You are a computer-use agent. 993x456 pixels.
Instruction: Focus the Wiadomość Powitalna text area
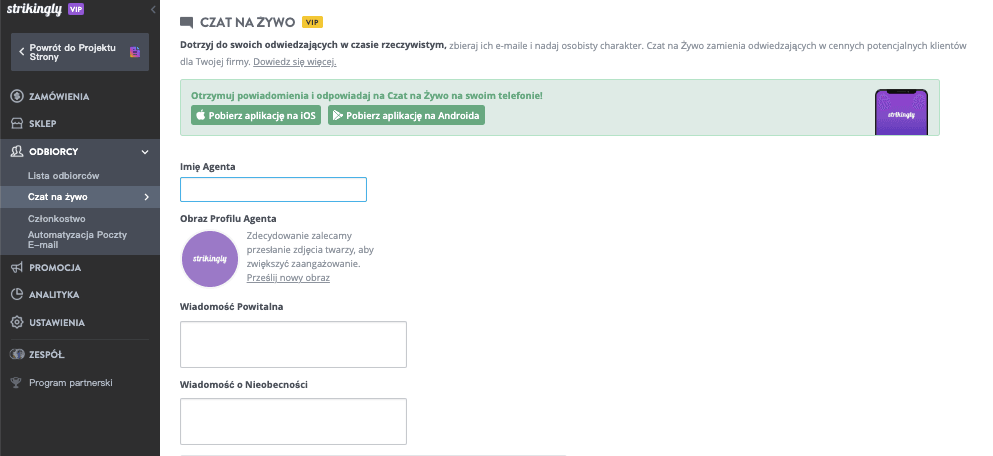click(x=293, y=345)
